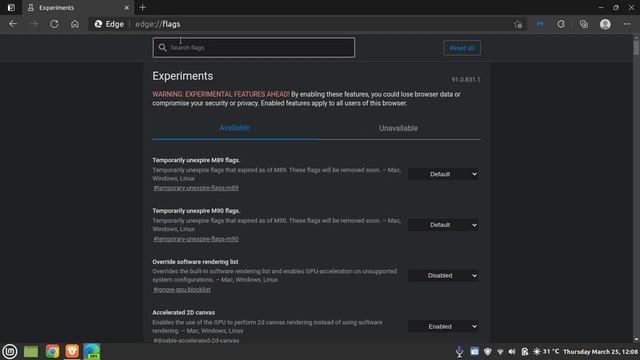Focus the Search flags input field

pyautogui.click(x=254, y=48)
